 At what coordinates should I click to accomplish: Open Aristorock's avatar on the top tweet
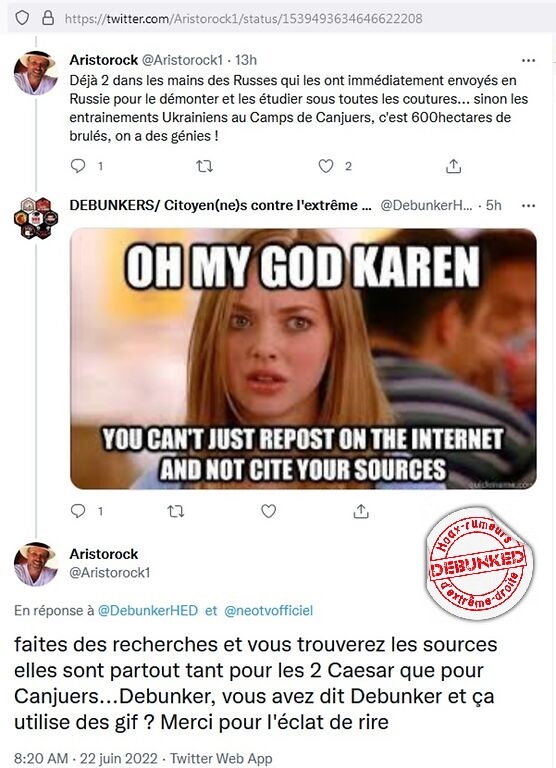(36, 73)
